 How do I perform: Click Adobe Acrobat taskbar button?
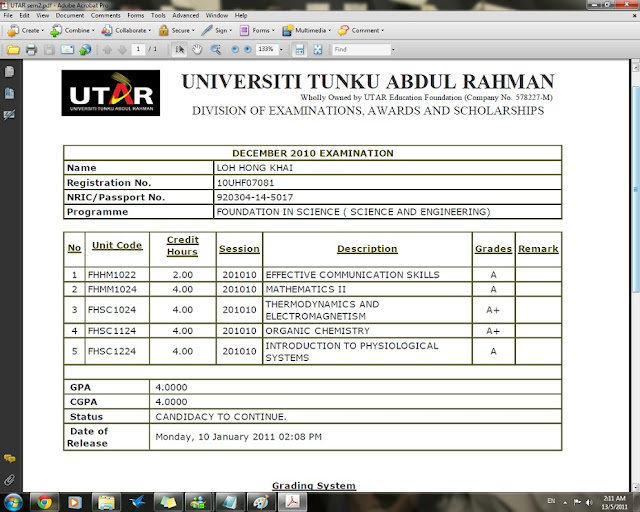292,502
